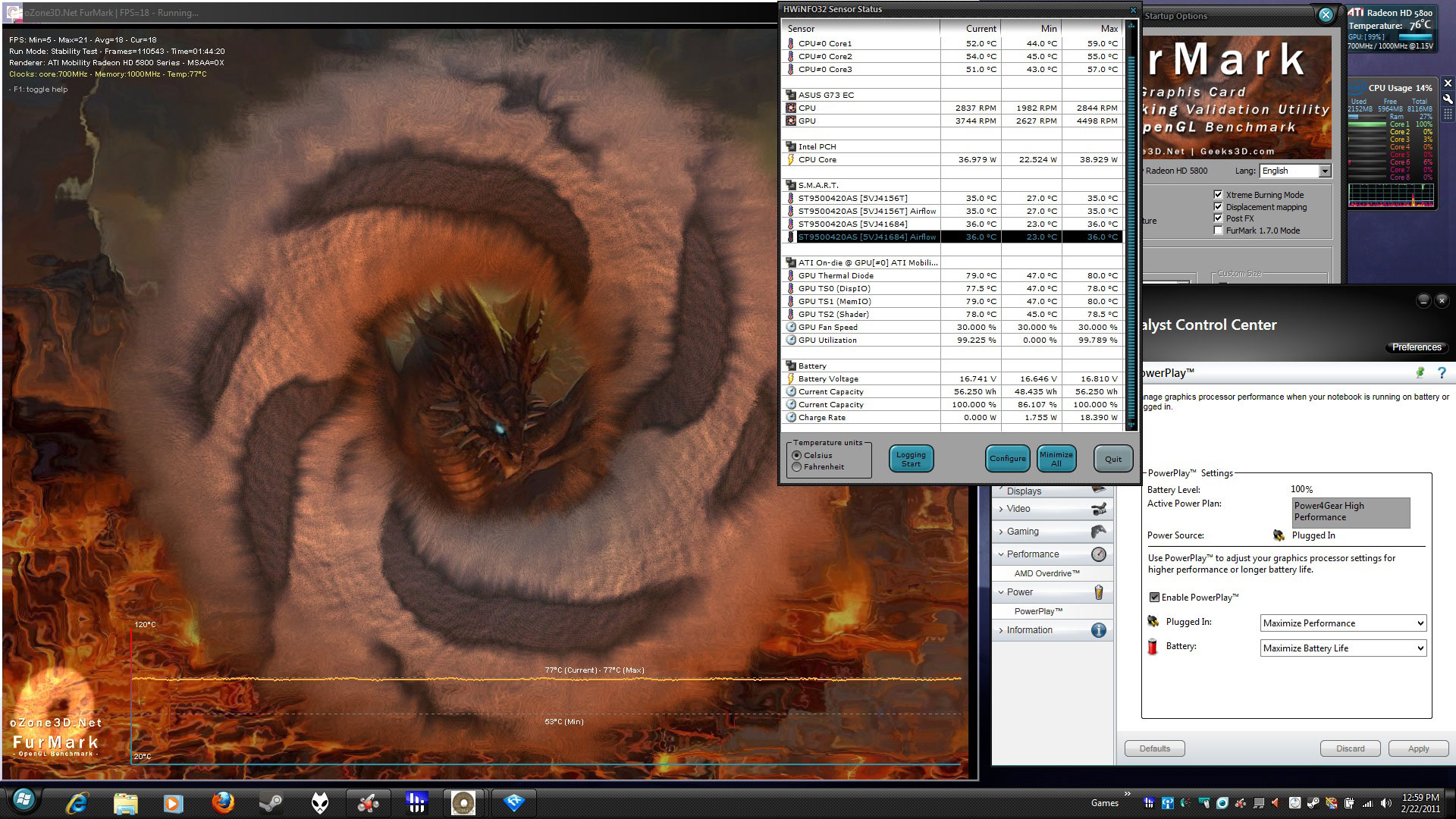This screenshot has width=1456, height=819.
Task: Click the Logging Start button
Action: coord(911,459)
